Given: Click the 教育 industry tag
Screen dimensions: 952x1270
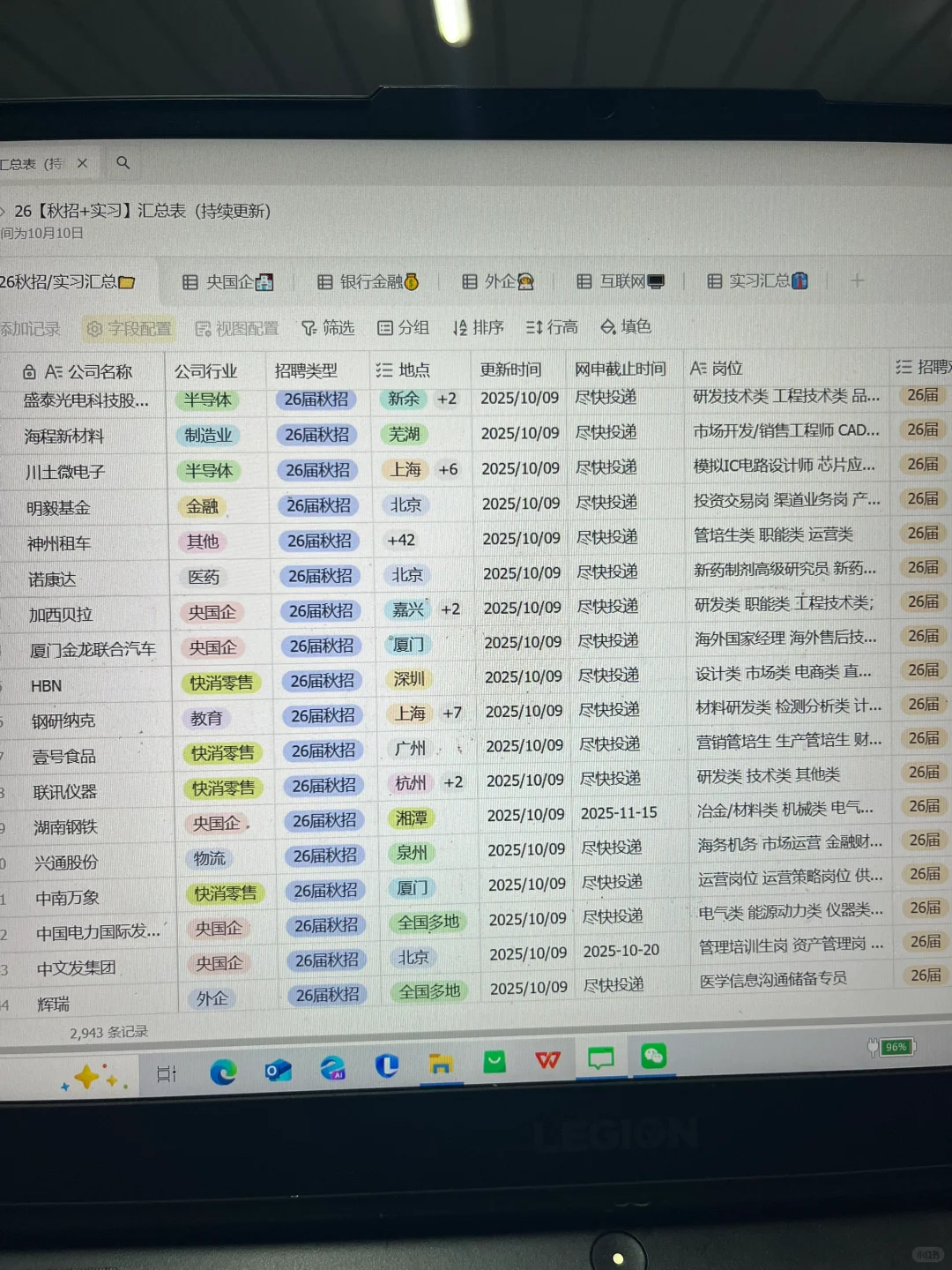Looking at the screenshot, I should point(206,718).
